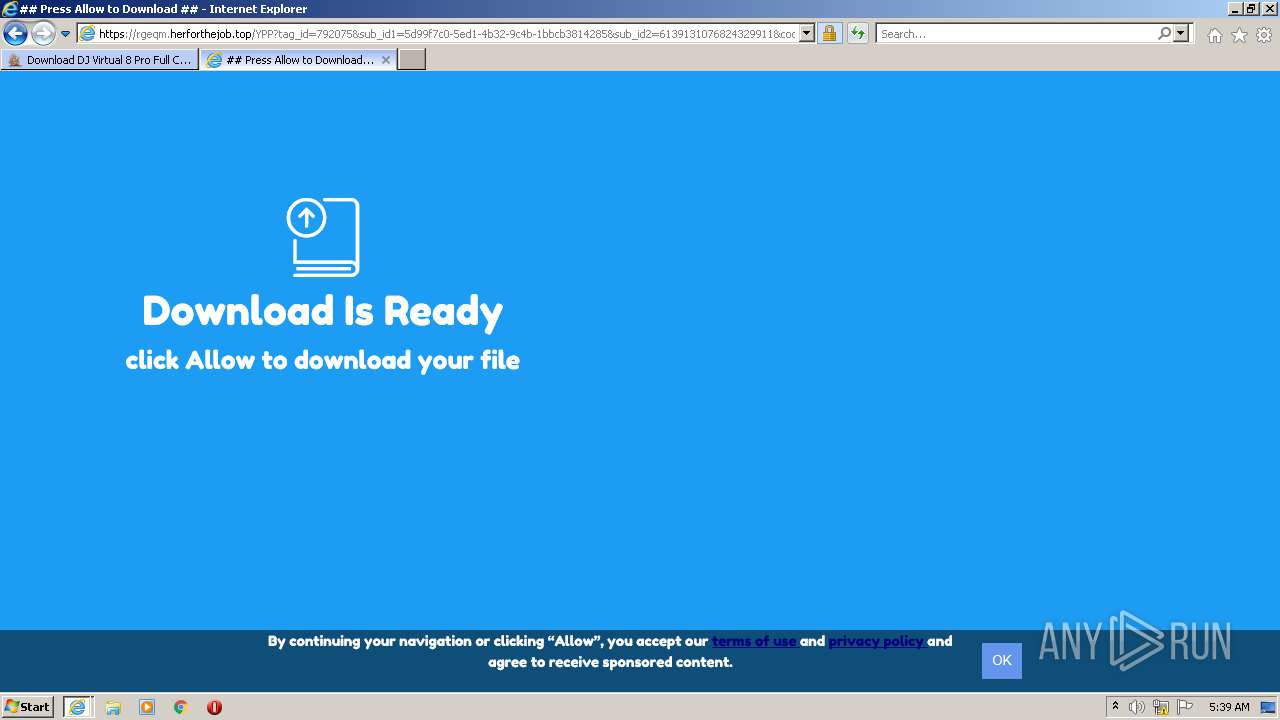Open the Windows Start menu
The width and height of the screenshot is (1280, 720).
coord(28,707)
